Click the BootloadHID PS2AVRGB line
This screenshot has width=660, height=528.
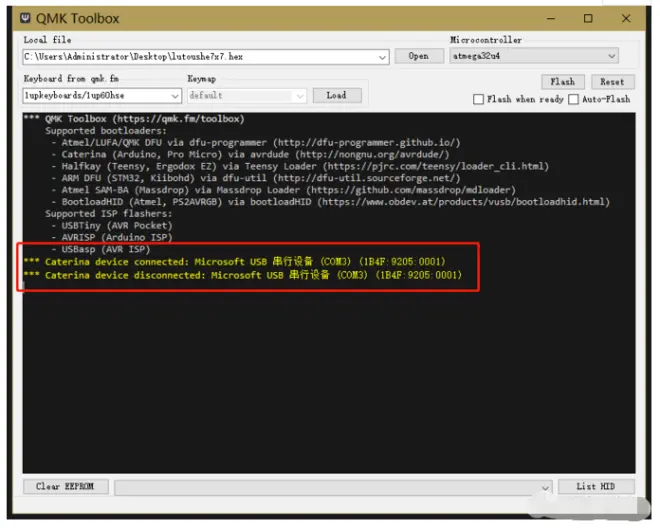(330, 202)
